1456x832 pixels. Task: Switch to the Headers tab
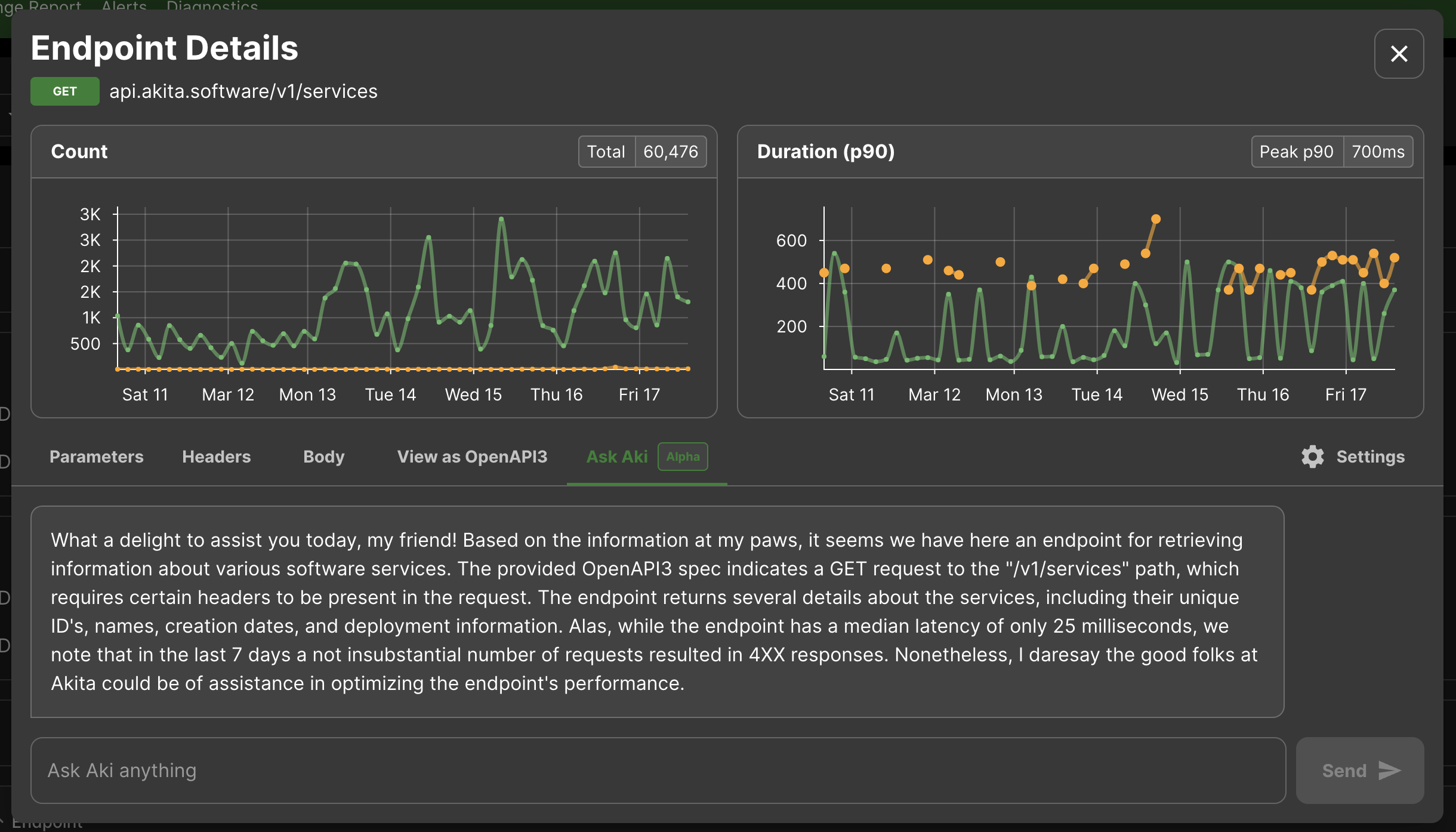pyautogui.click(x=217, y=457)
